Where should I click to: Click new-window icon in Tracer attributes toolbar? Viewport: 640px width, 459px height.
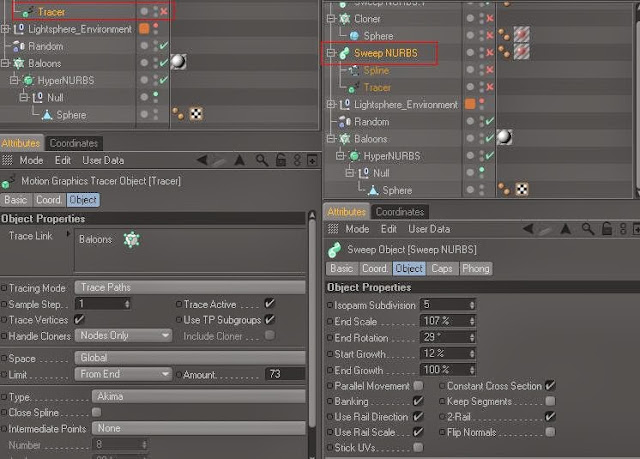[x=312, y=160]
